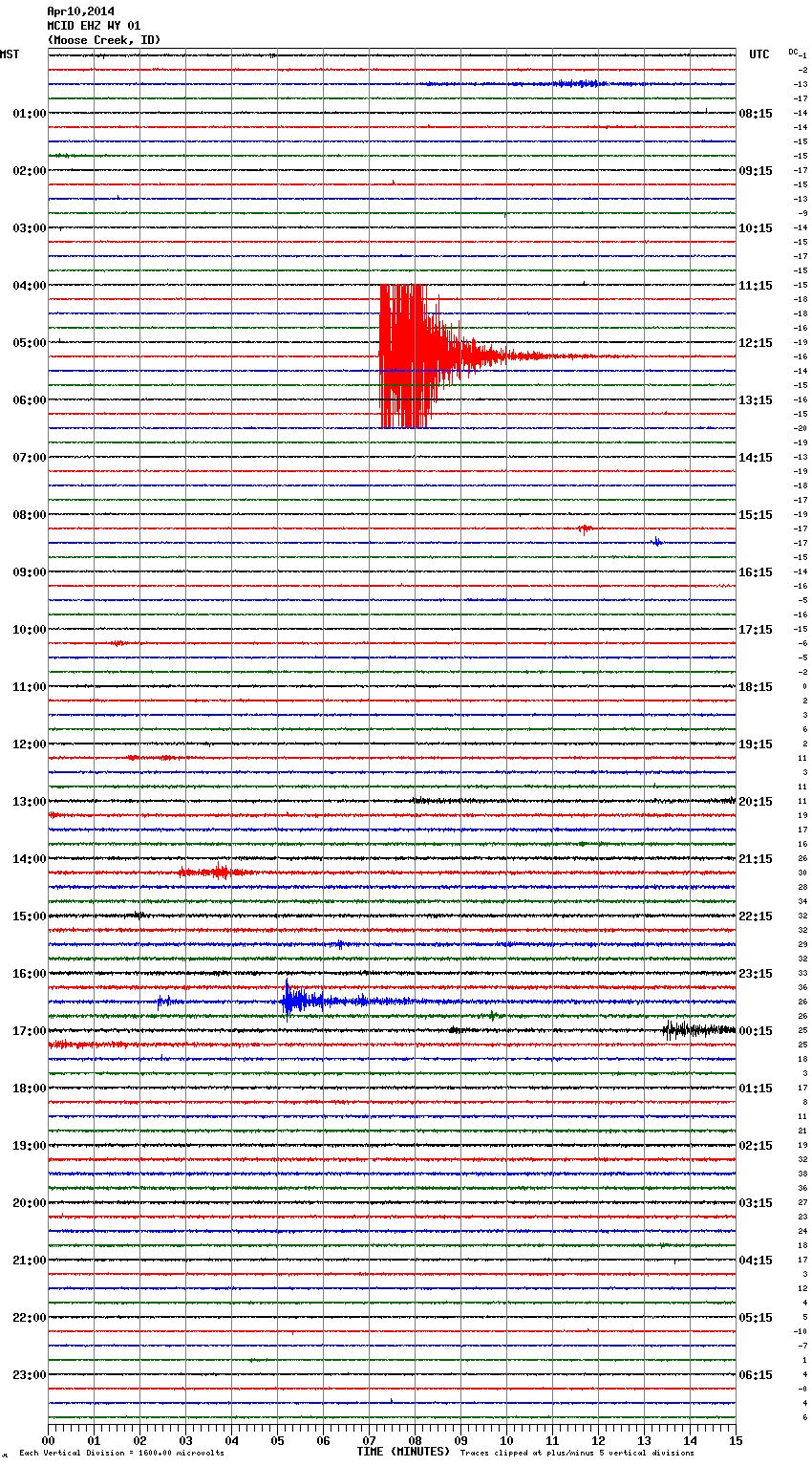Select the 08:00 MST row label
Viewport: 812px width, 1466px height.
point(29,515)
